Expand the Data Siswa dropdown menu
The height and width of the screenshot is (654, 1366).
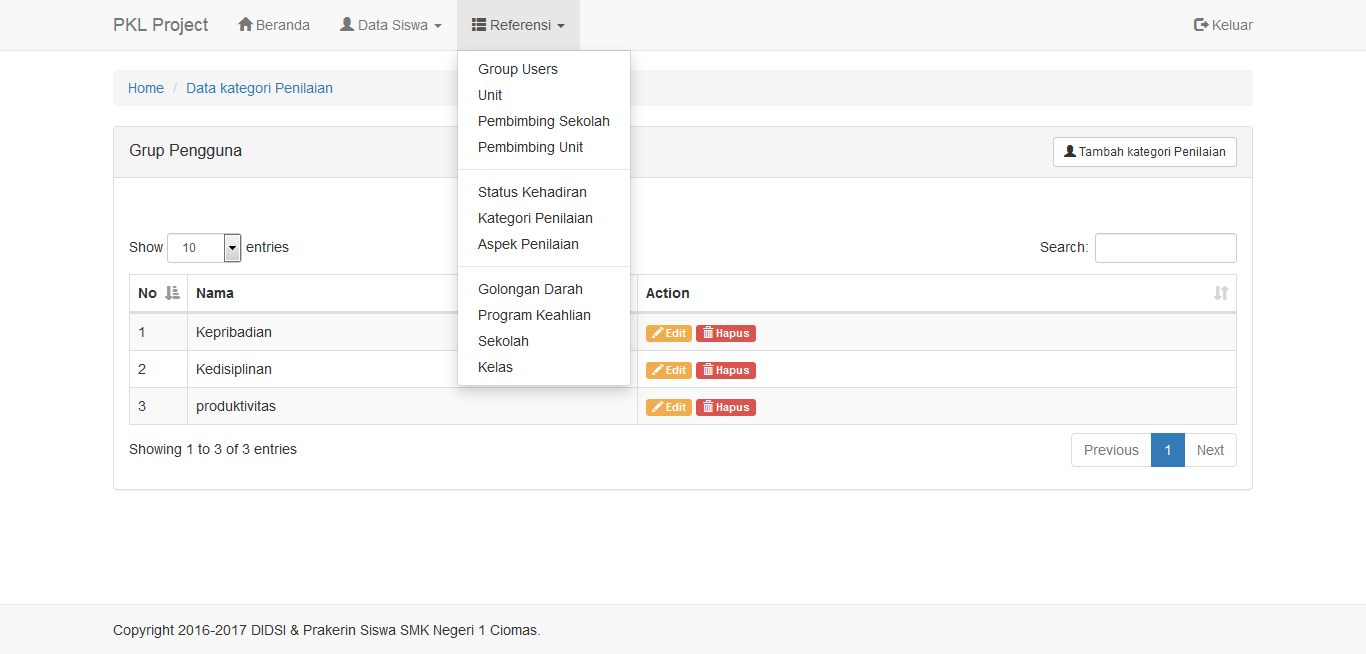[390, 25]
